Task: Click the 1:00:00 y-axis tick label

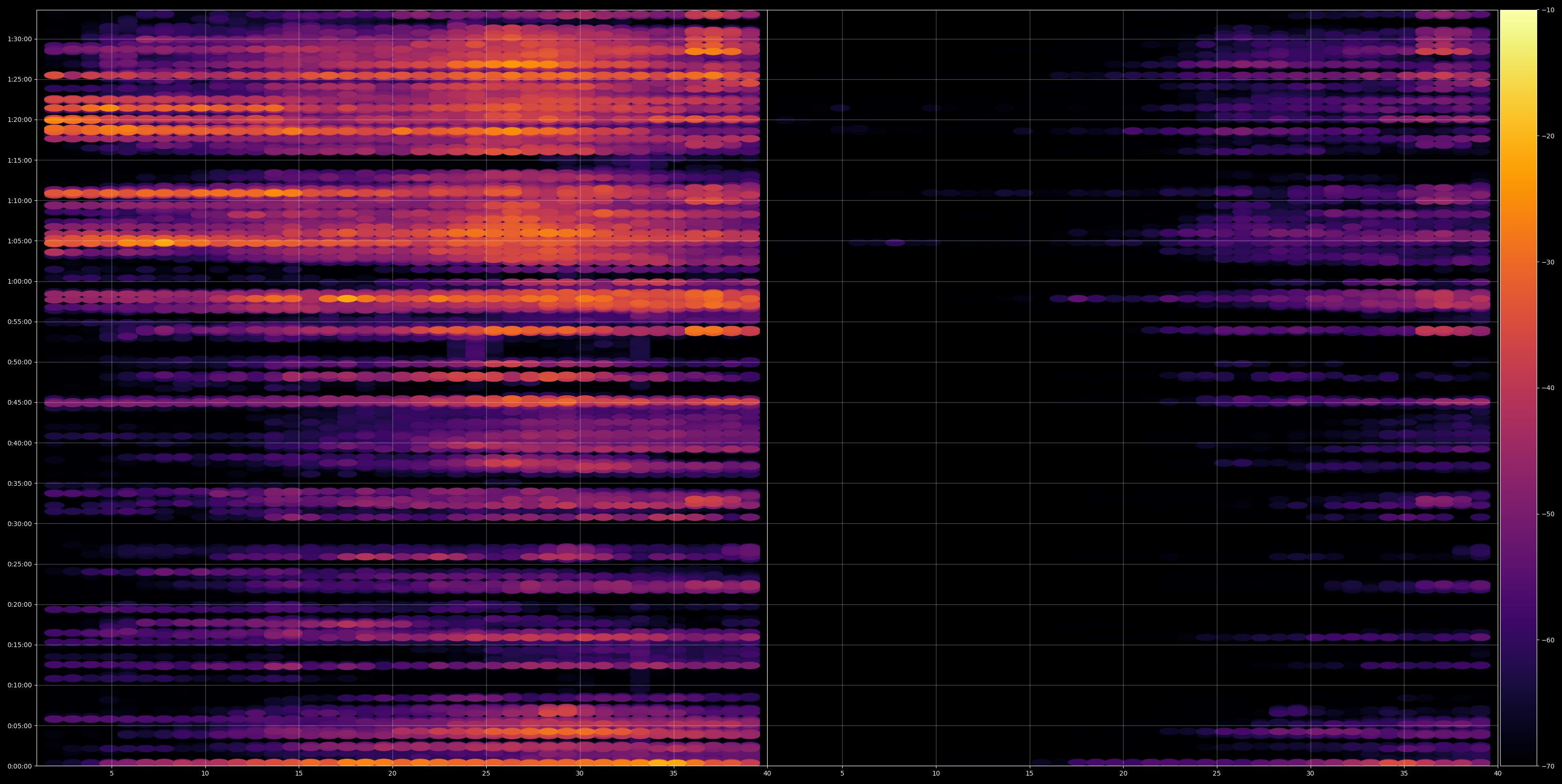Action: click(x=19, y=281)
